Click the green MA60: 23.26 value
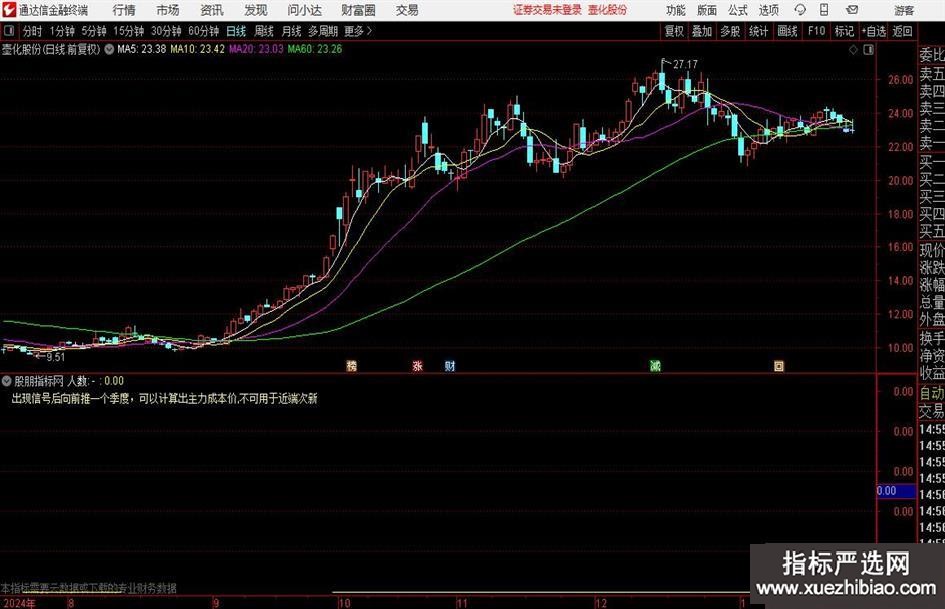This screenshot has height=609, width=945. coord(315,49)
